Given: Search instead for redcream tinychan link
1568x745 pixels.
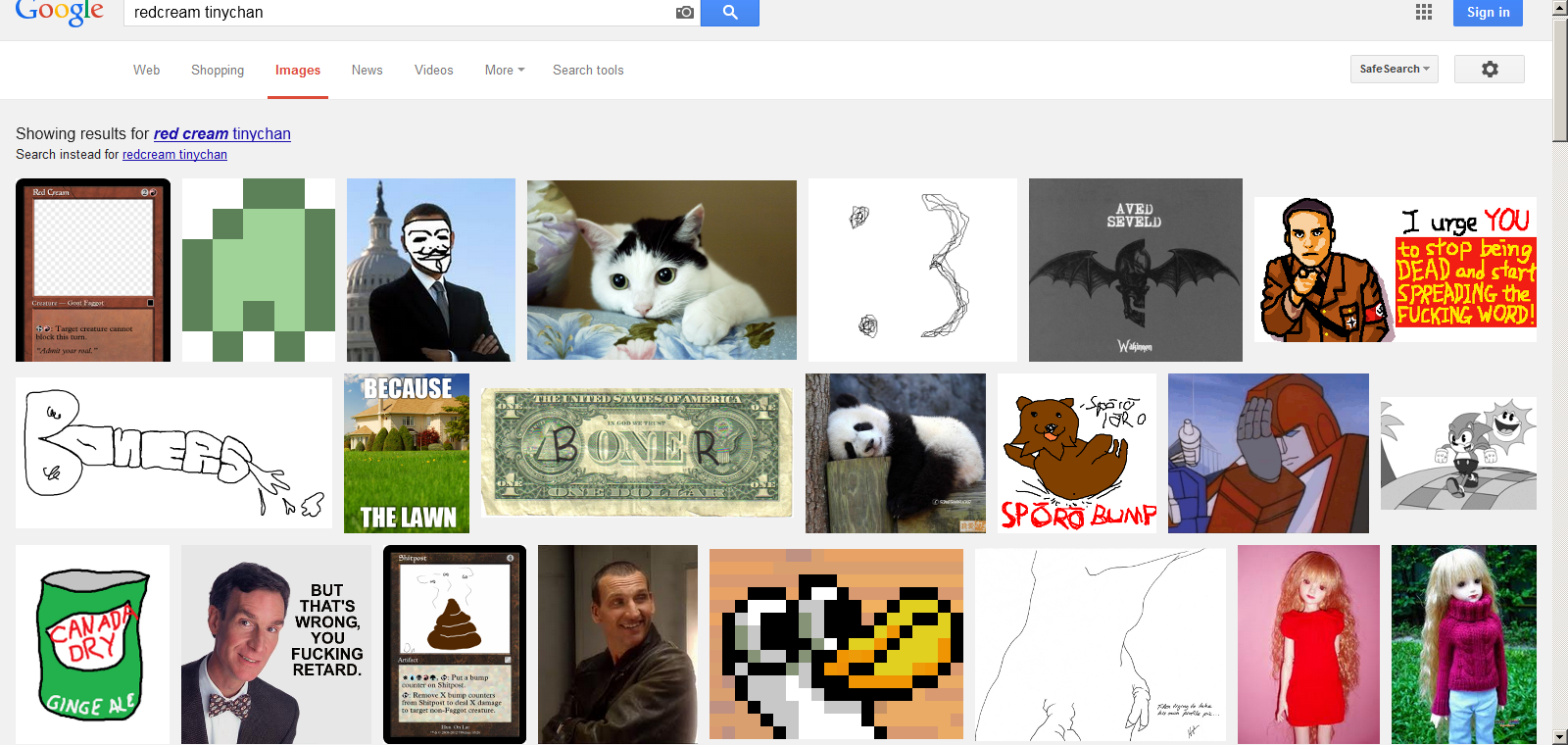Looking at the screenshot, I should (174, 155).
